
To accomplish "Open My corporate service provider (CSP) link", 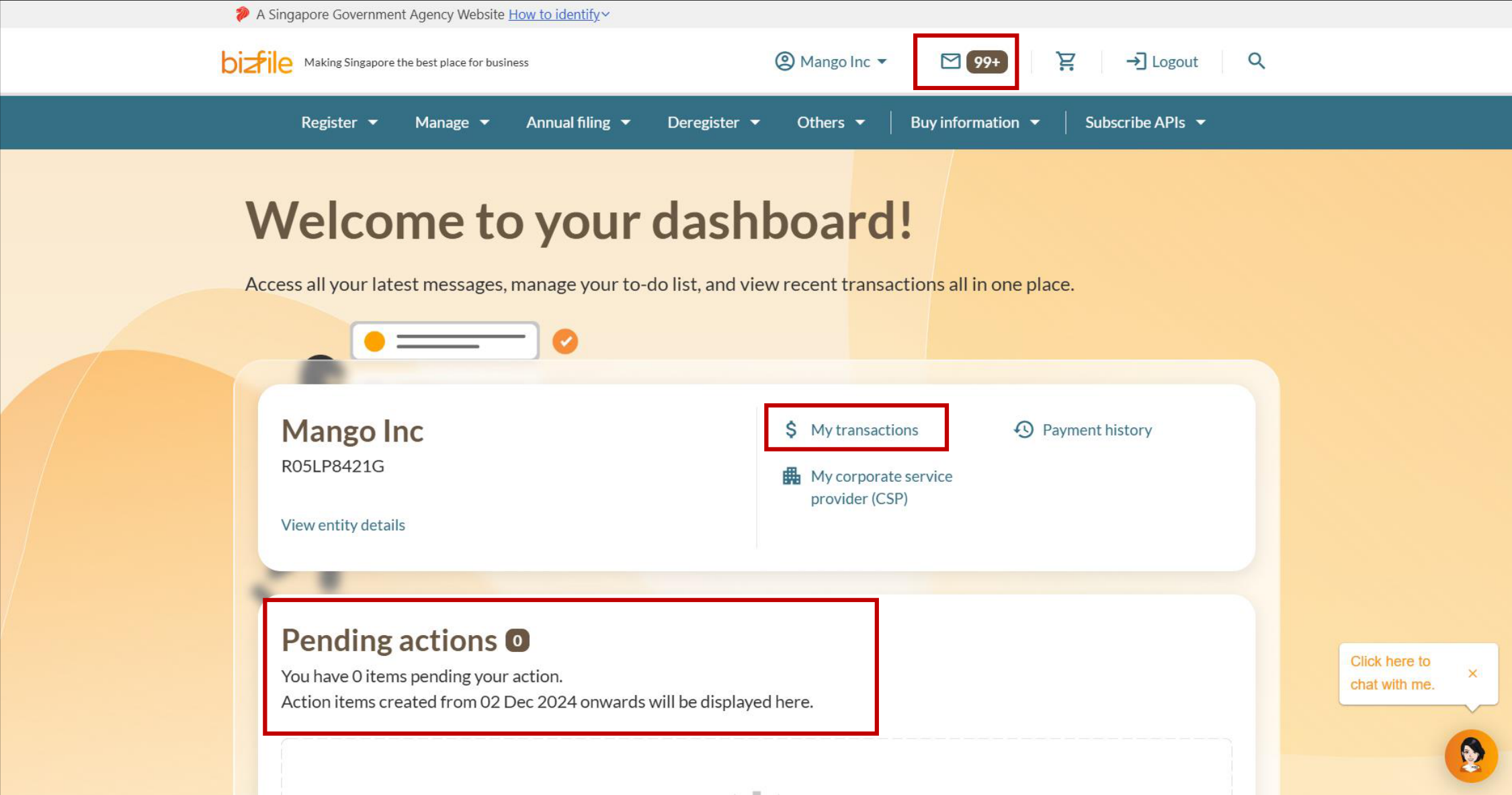I will tap(881, 487).
